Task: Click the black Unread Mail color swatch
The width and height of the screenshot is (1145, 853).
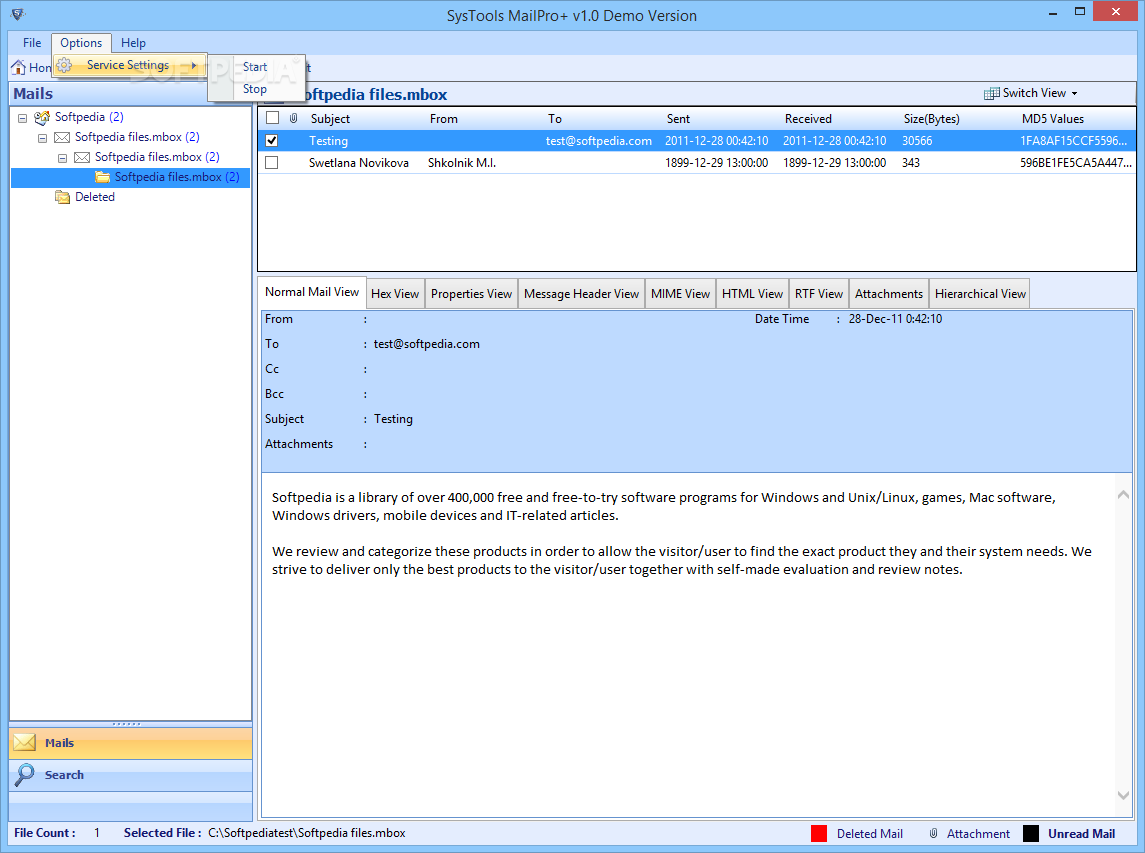Action: [x=1030, y=833]
